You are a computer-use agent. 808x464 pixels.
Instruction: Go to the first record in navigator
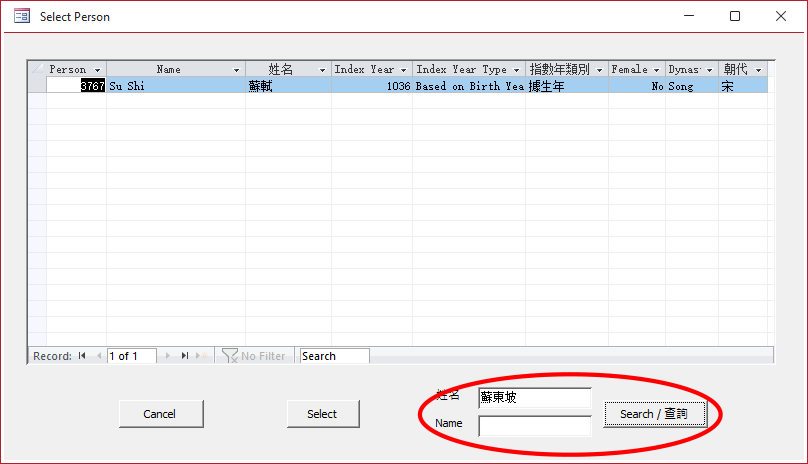pyautogui.click(x=82, y=356)
